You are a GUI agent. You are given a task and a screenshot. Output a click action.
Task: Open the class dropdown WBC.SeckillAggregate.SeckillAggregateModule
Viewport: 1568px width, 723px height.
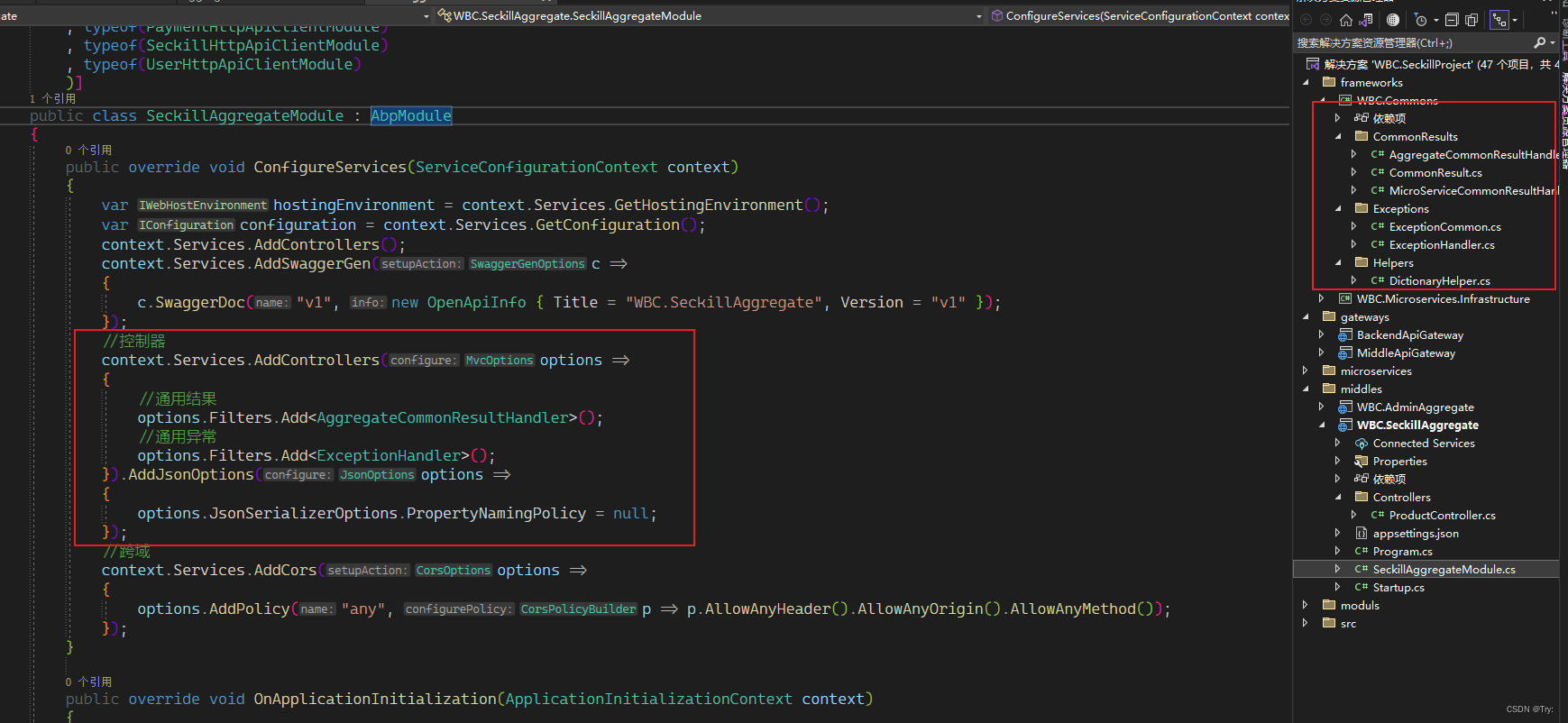[710, 15]
